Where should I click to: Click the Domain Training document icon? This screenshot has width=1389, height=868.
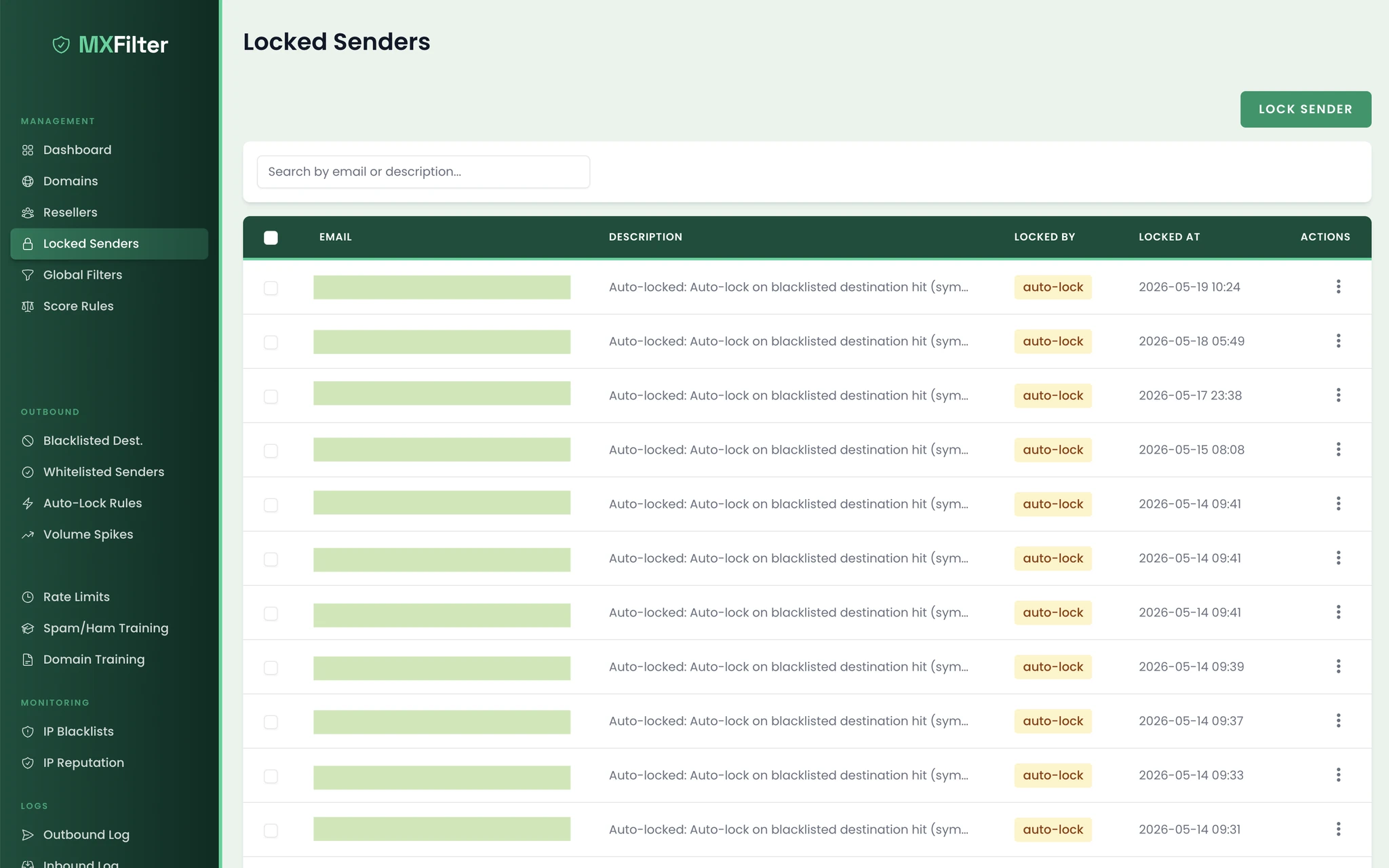pyautogui.click(x=28, y=659)
